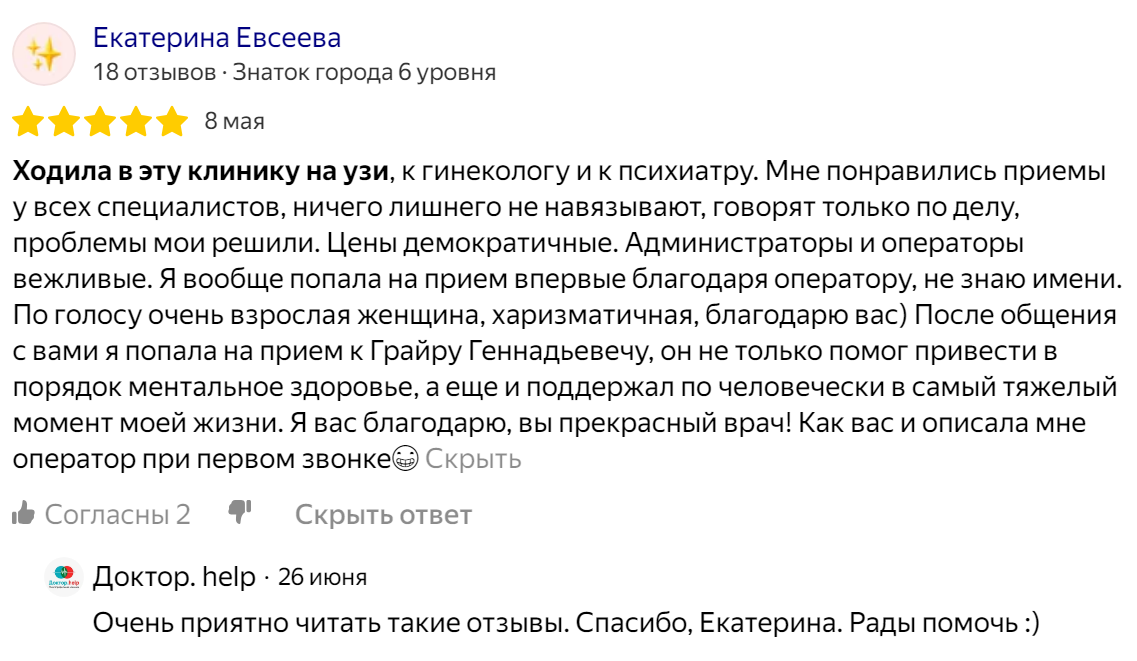Click the fifth rating star

[172, 122]
